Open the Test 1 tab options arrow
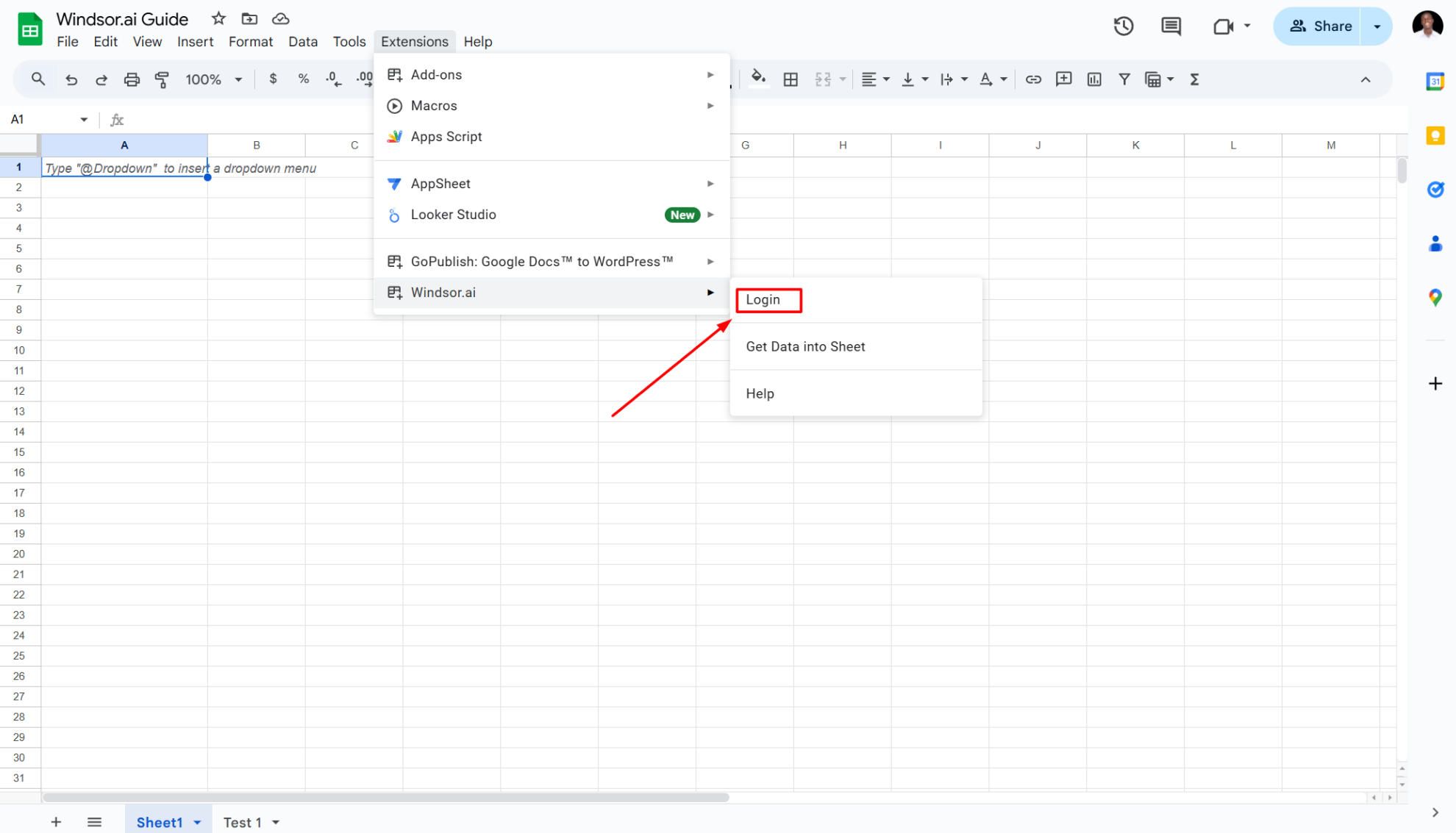 pyautogui.click(x=276, y=823)
